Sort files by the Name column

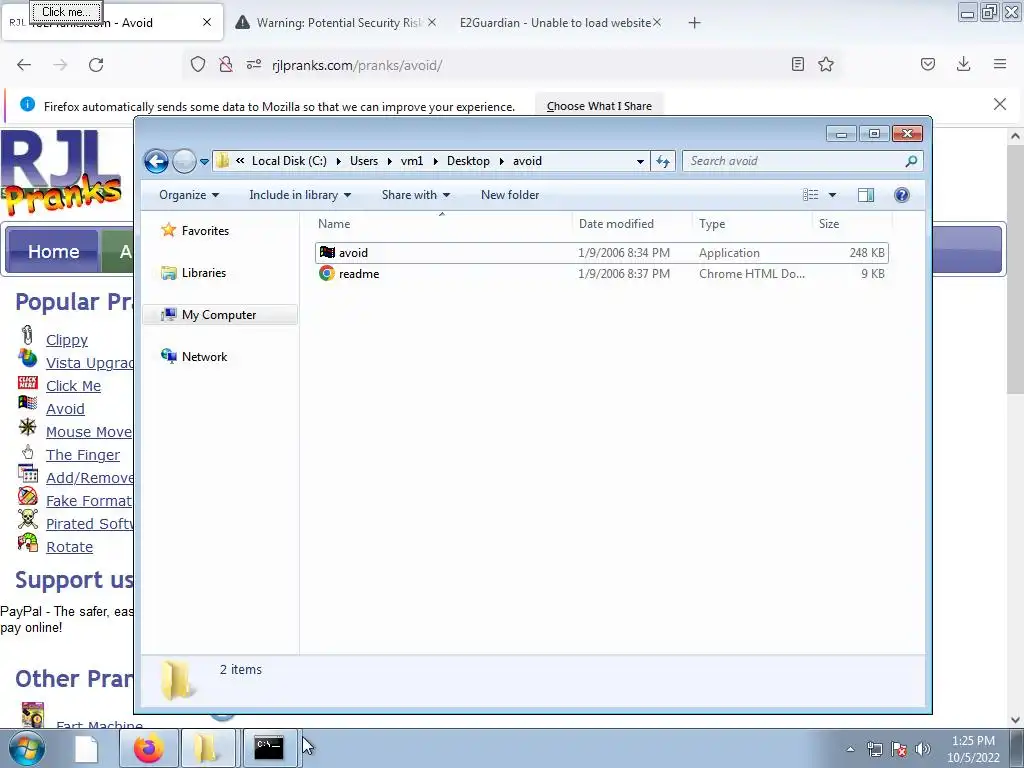(x=441, y=223)
